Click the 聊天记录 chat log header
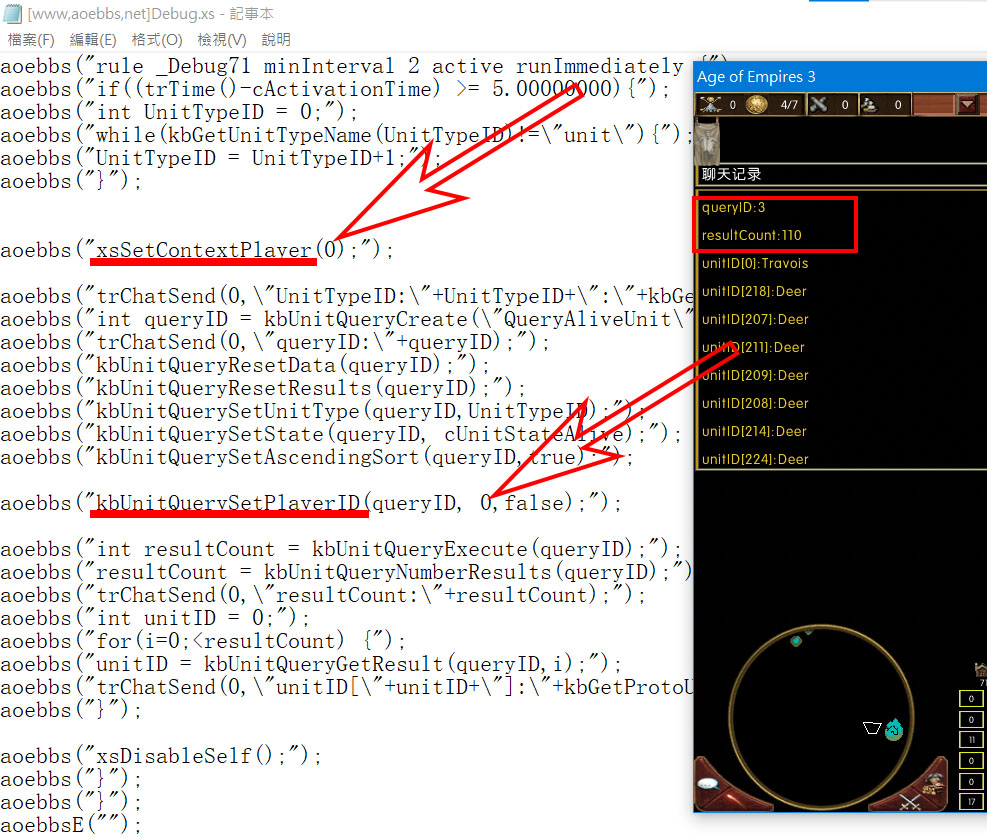The image size is (987, 838). click(731, 174)
